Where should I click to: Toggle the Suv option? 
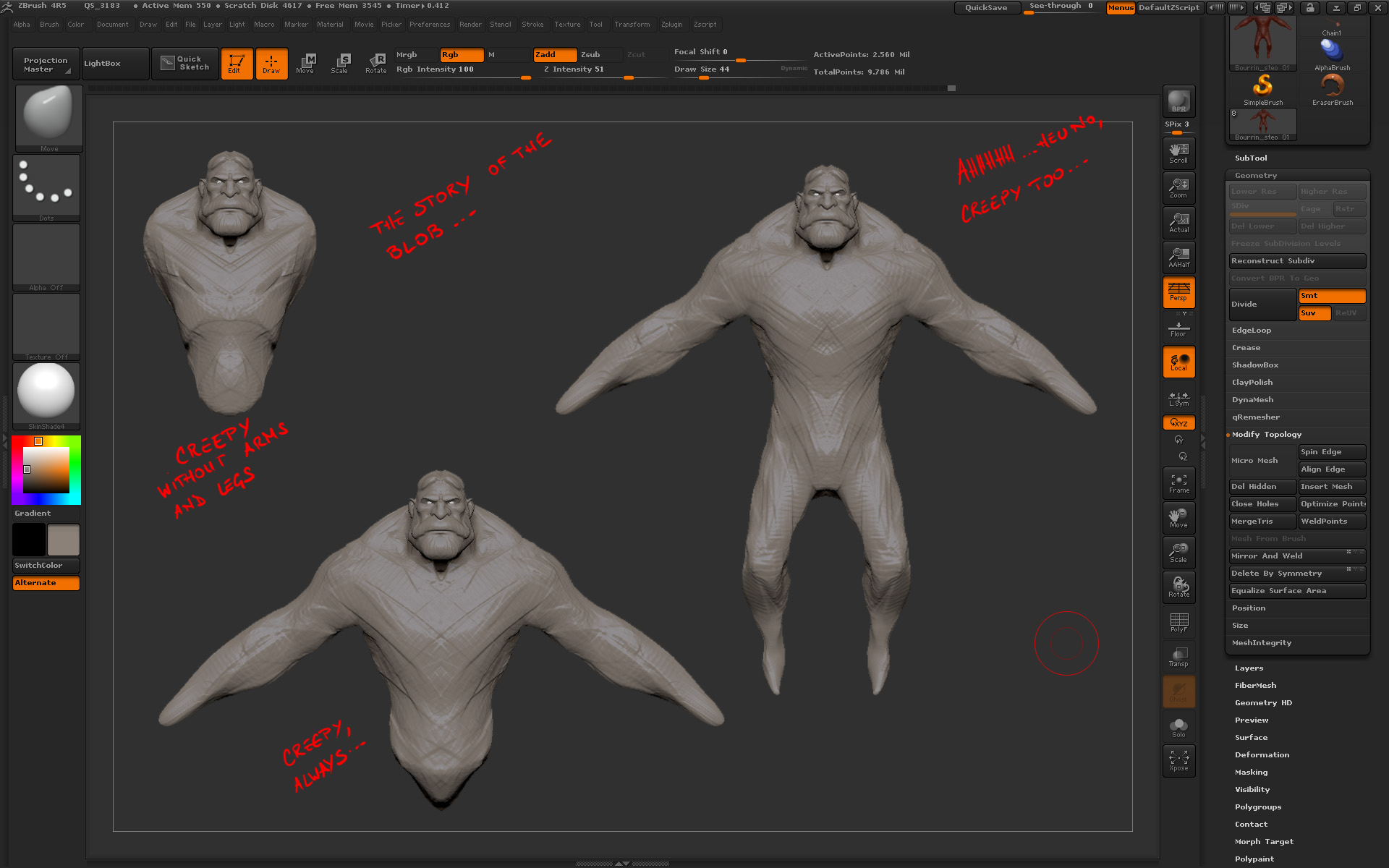pyautogui.click(x=1314, y=313)
